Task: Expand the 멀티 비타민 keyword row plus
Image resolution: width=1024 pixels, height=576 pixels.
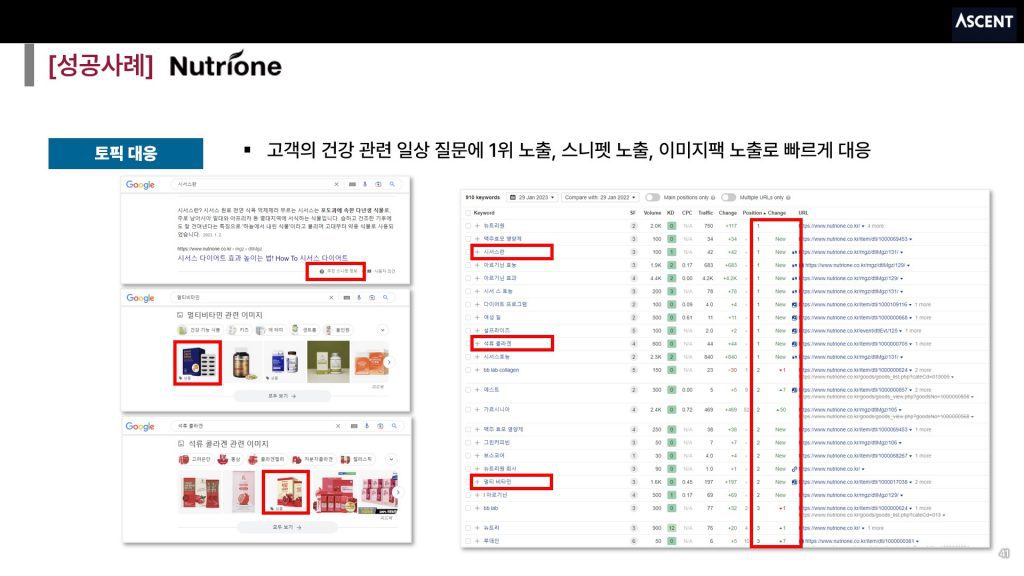Action: [477, 482]
